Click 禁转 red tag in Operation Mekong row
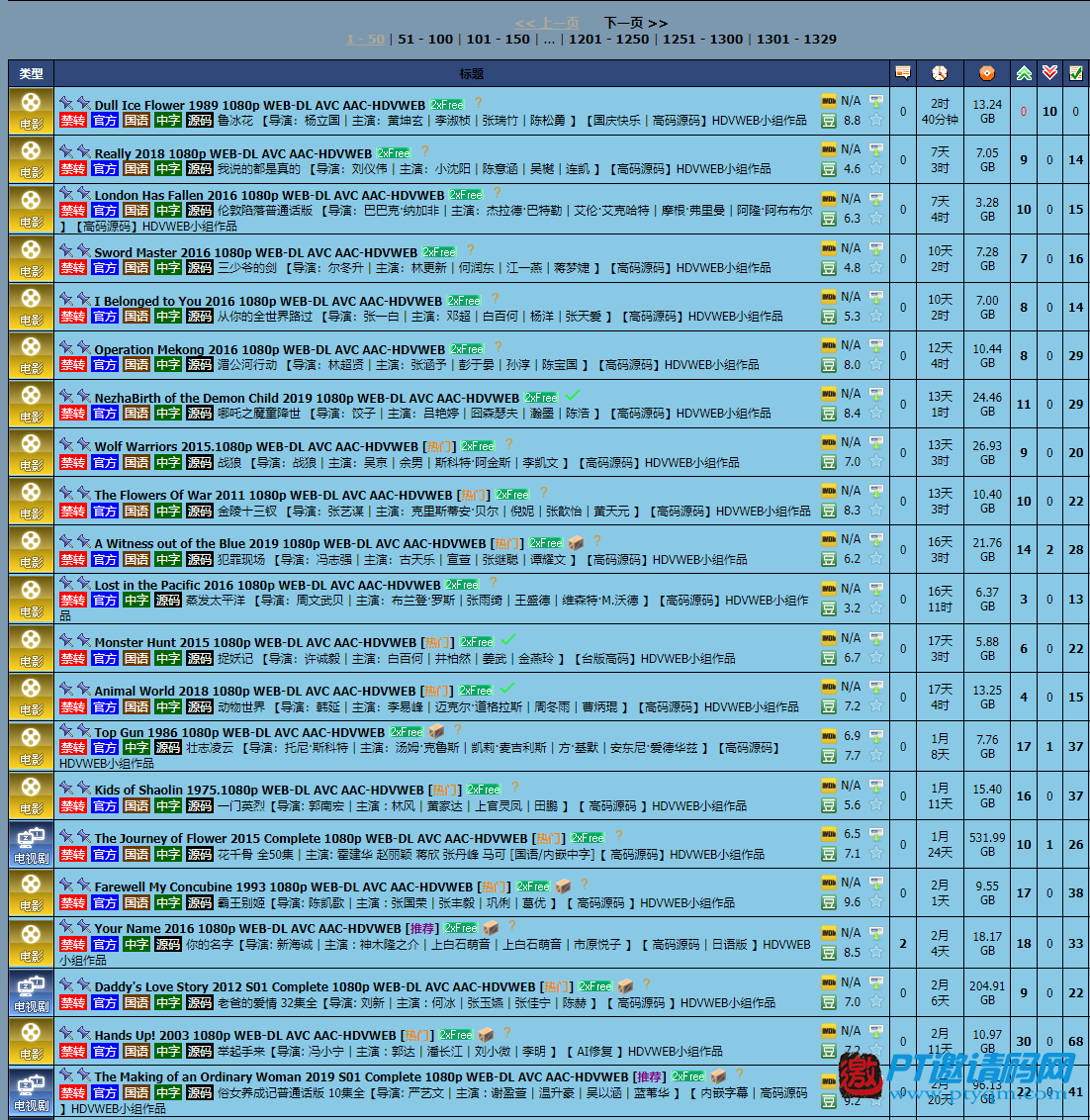Screen dimensions: 1090x1120 [x=73, y=365]
